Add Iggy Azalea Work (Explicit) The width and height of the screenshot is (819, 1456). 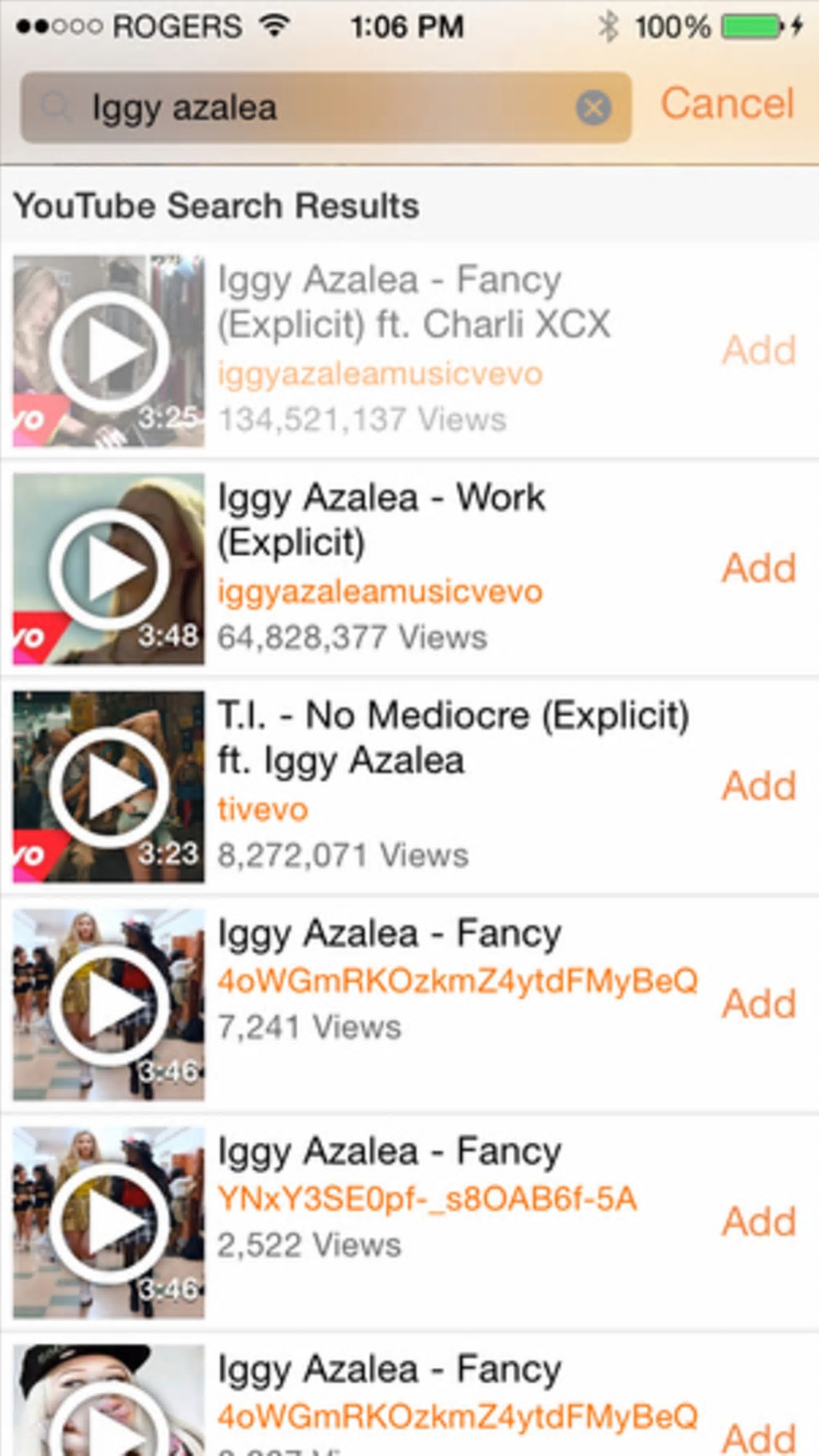point(759,568)
